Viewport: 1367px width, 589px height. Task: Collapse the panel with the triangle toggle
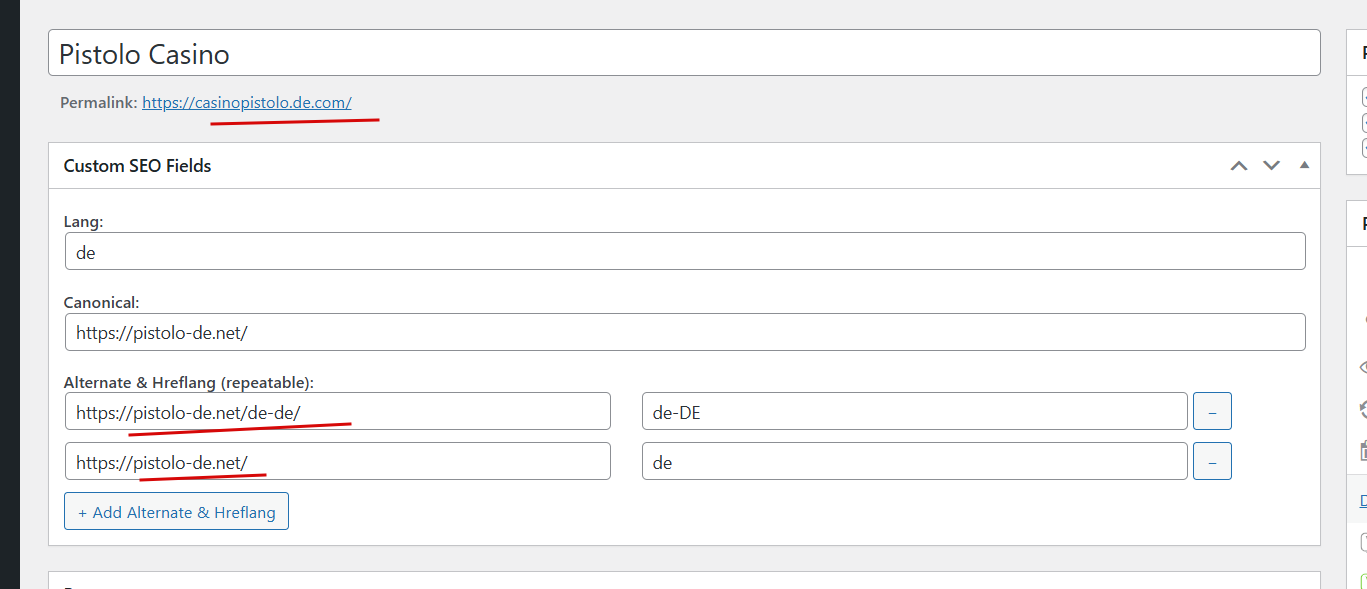1304,165
